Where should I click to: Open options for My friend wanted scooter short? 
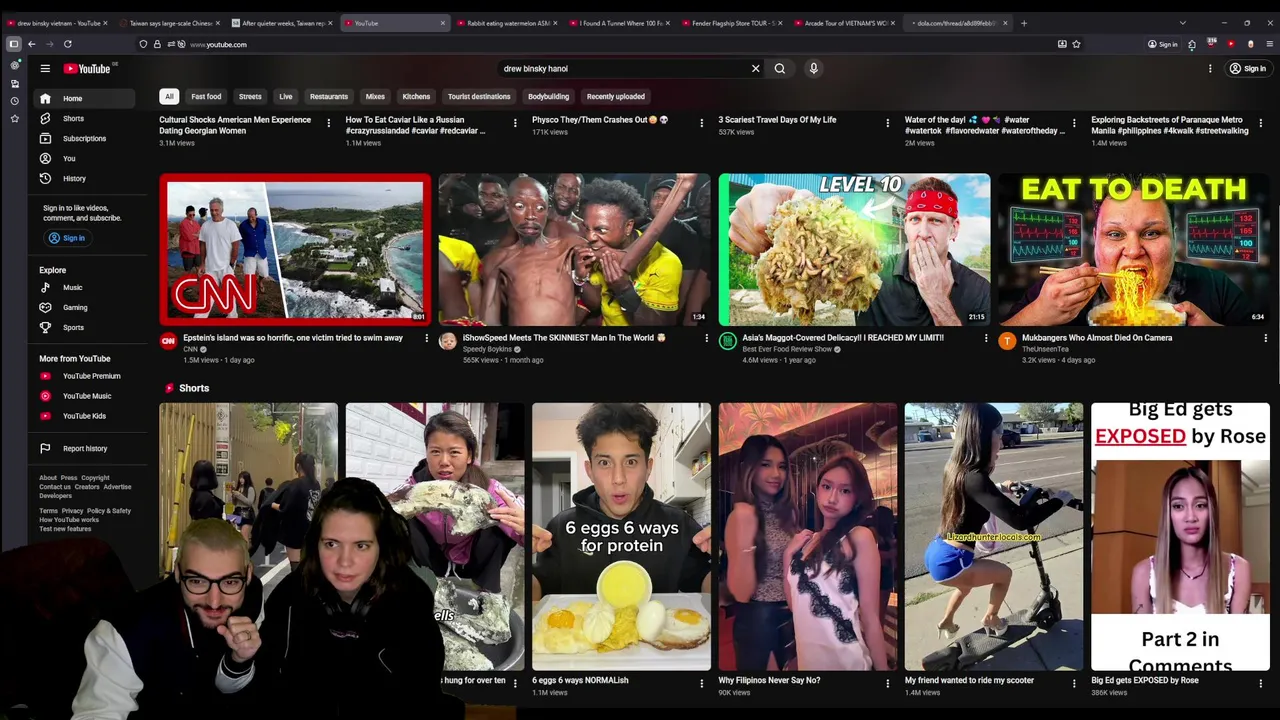pyautogui.click(x=1074, y=683)
